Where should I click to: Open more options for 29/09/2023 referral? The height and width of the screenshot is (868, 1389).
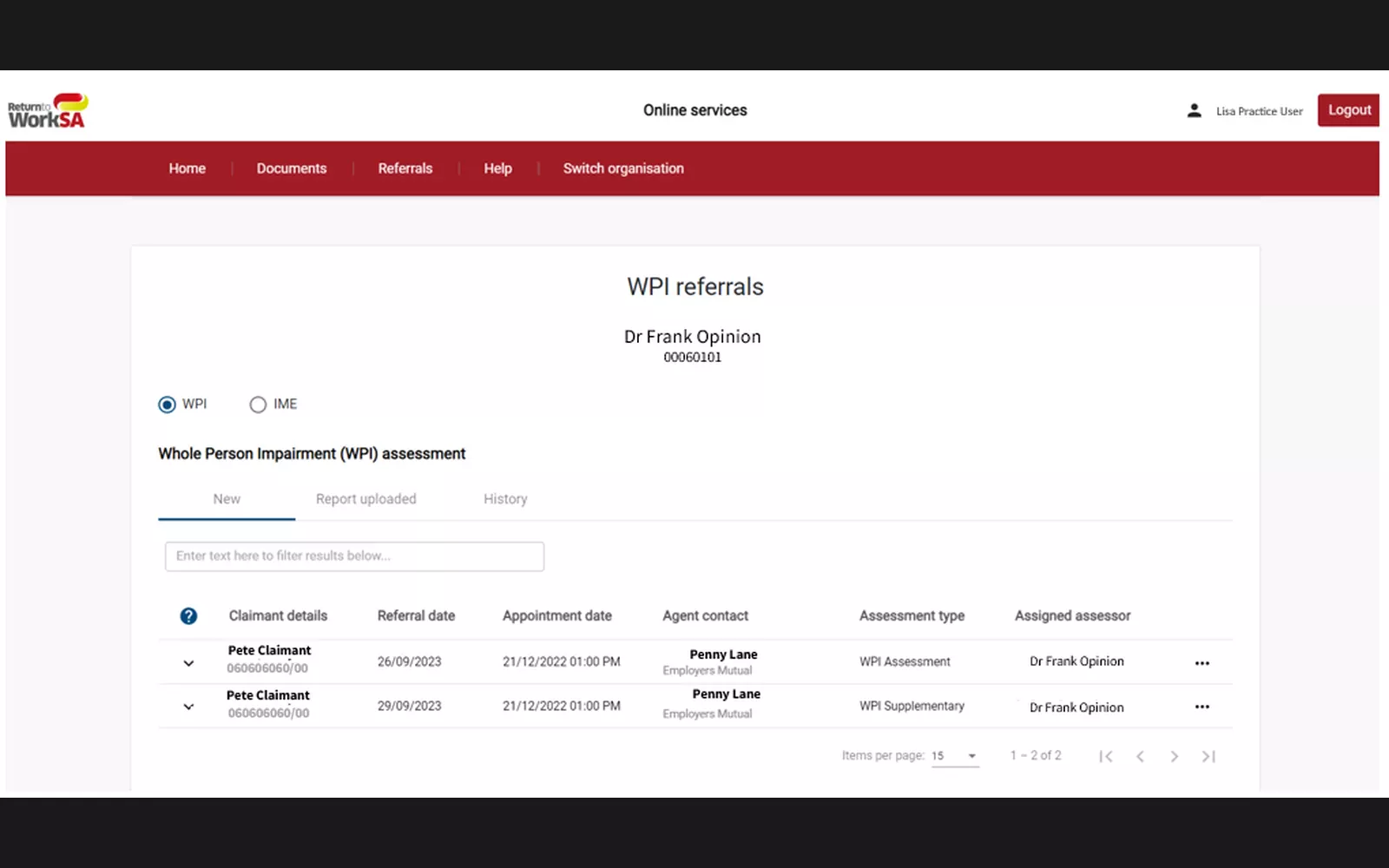click(1201, 707)
